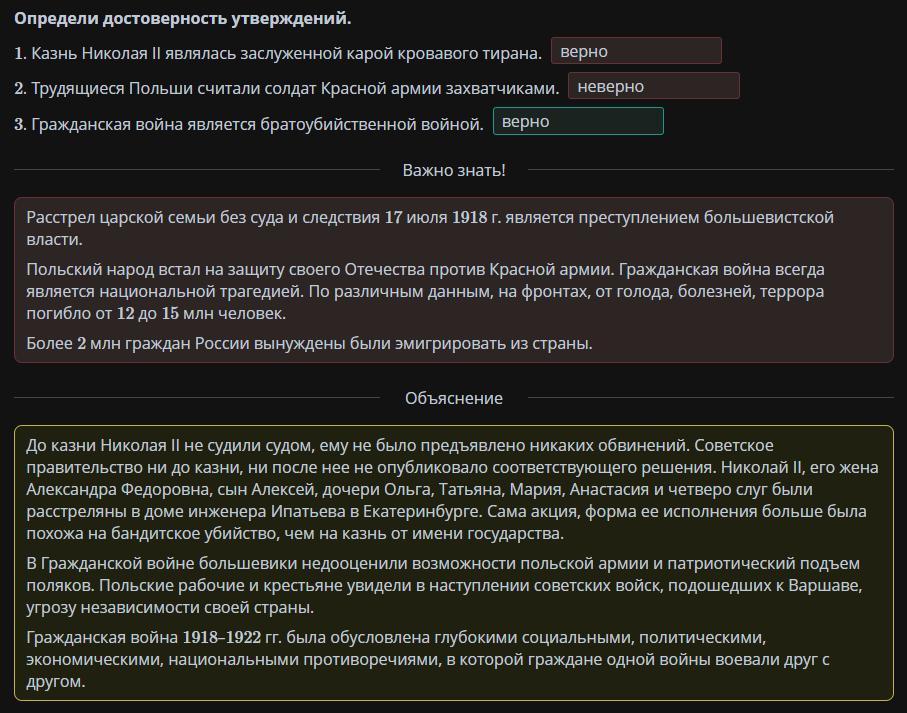
Task: Click the 'Объяснение' section heading
Action: tap(454, 398)
